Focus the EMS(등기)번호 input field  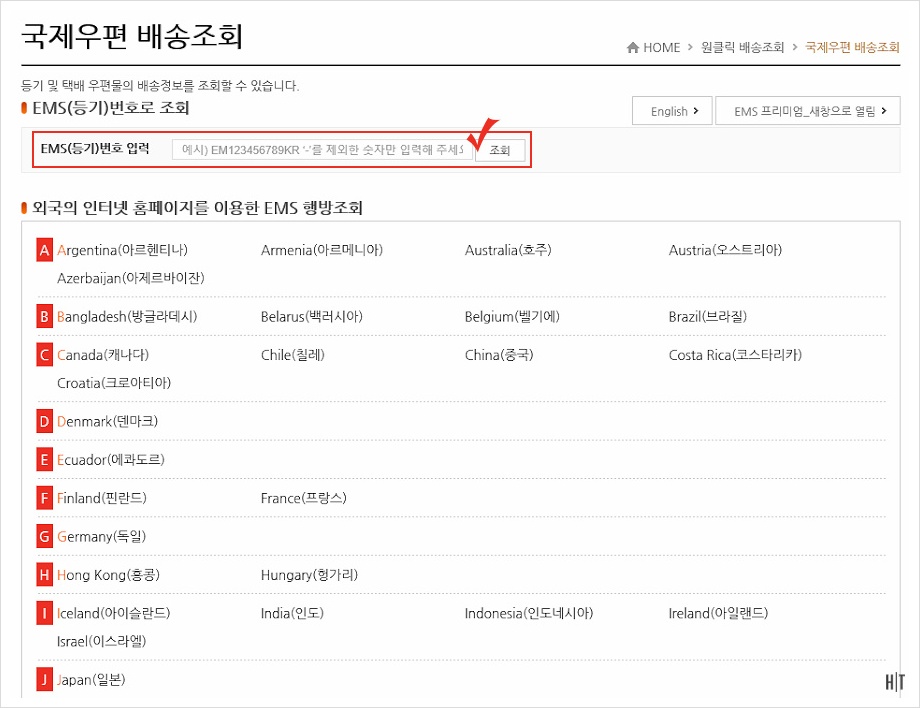pos(322,150)
